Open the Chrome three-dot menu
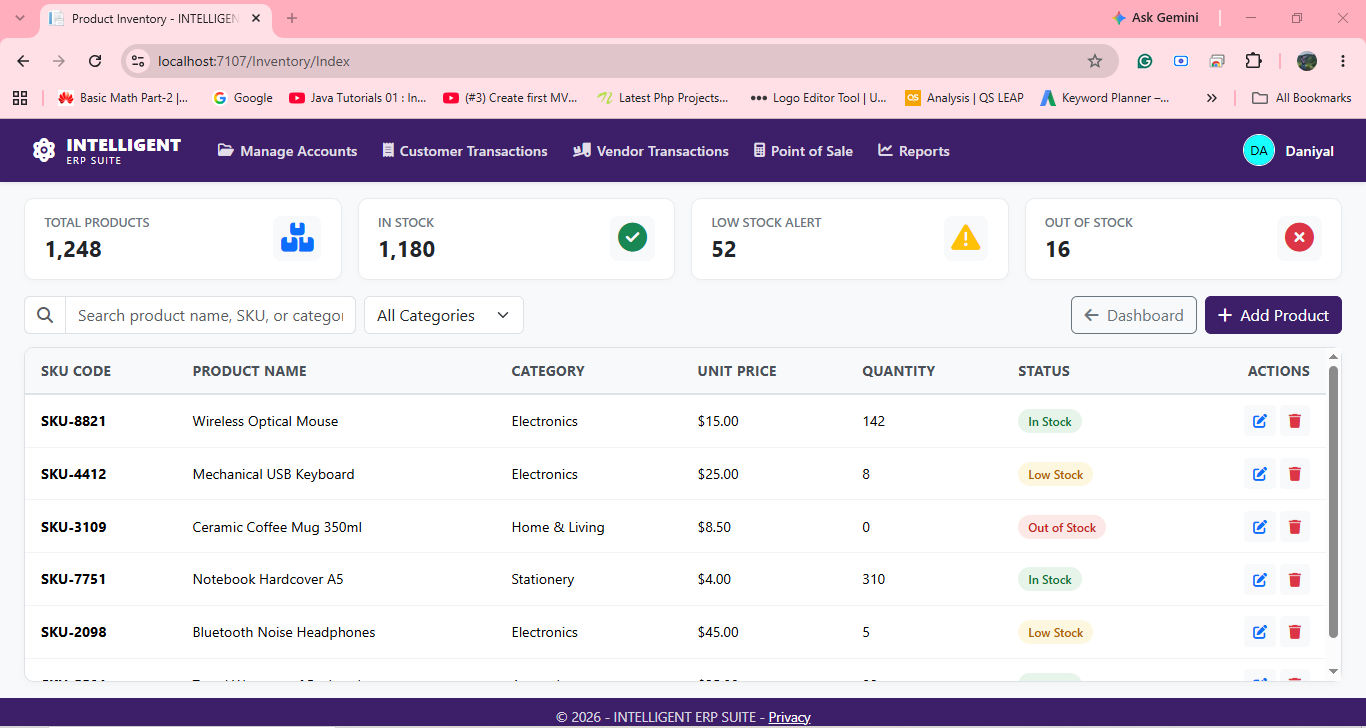The image size is (1366, 728). click(1342, 61)
